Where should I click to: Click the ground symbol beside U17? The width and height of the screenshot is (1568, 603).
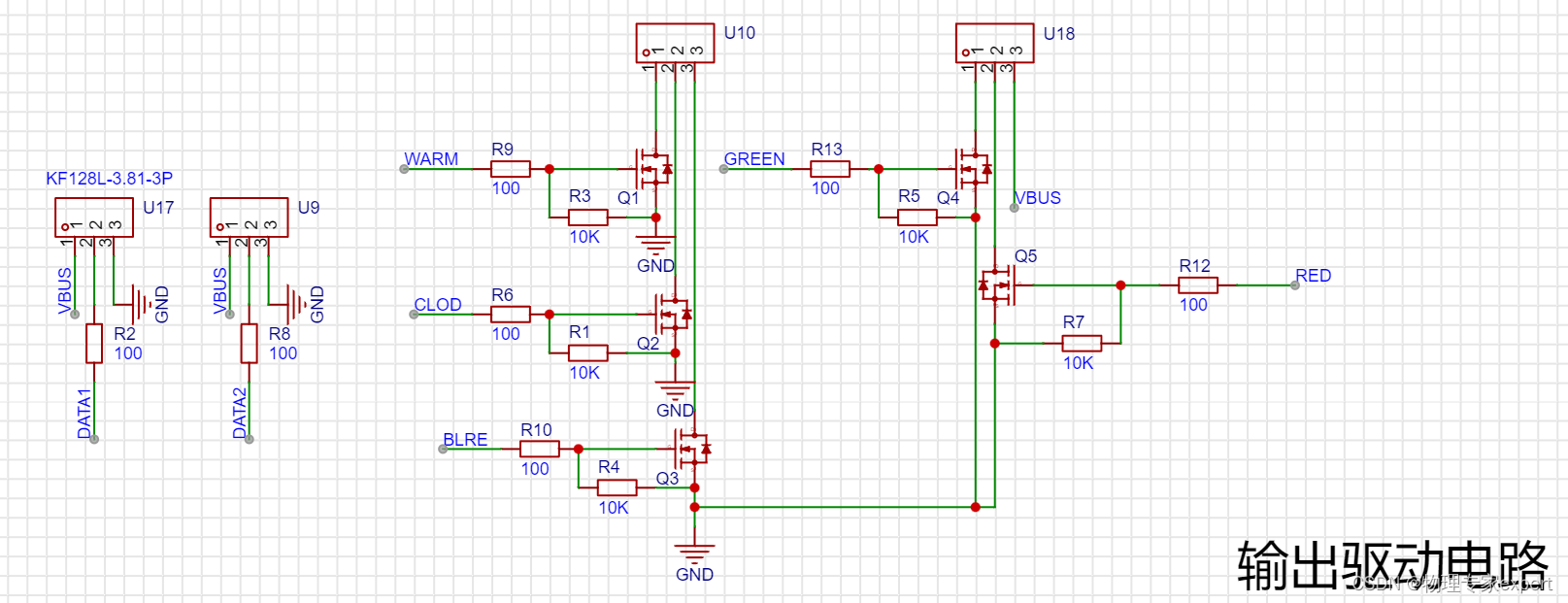coord(141,305)
